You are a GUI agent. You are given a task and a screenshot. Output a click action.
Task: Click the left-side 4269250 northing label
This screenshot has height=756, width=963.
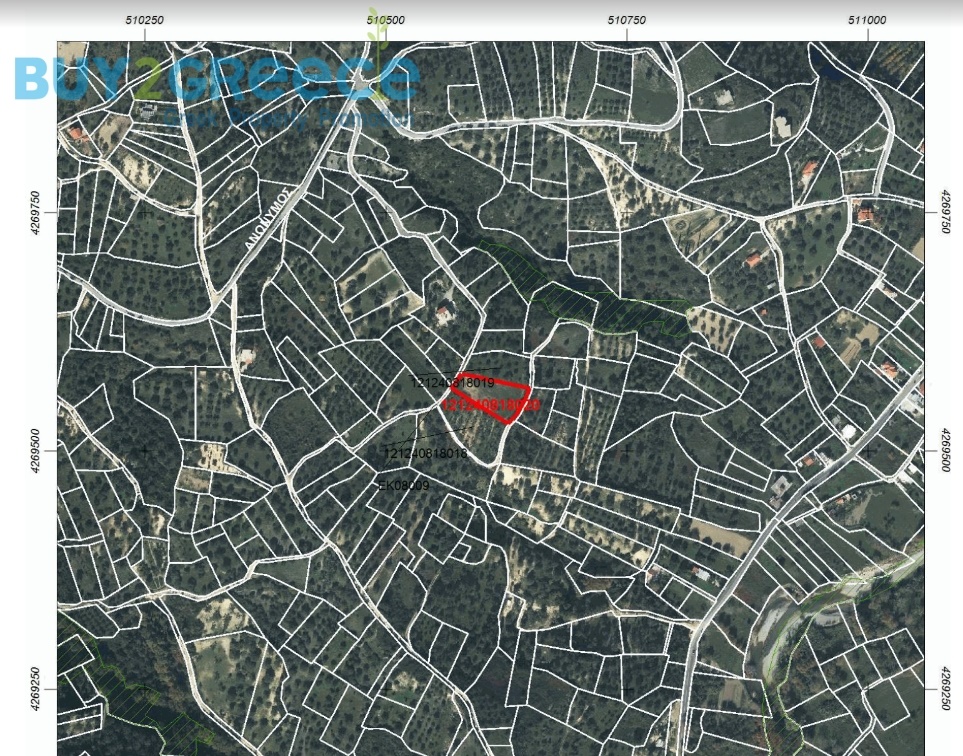coord(36,690)
